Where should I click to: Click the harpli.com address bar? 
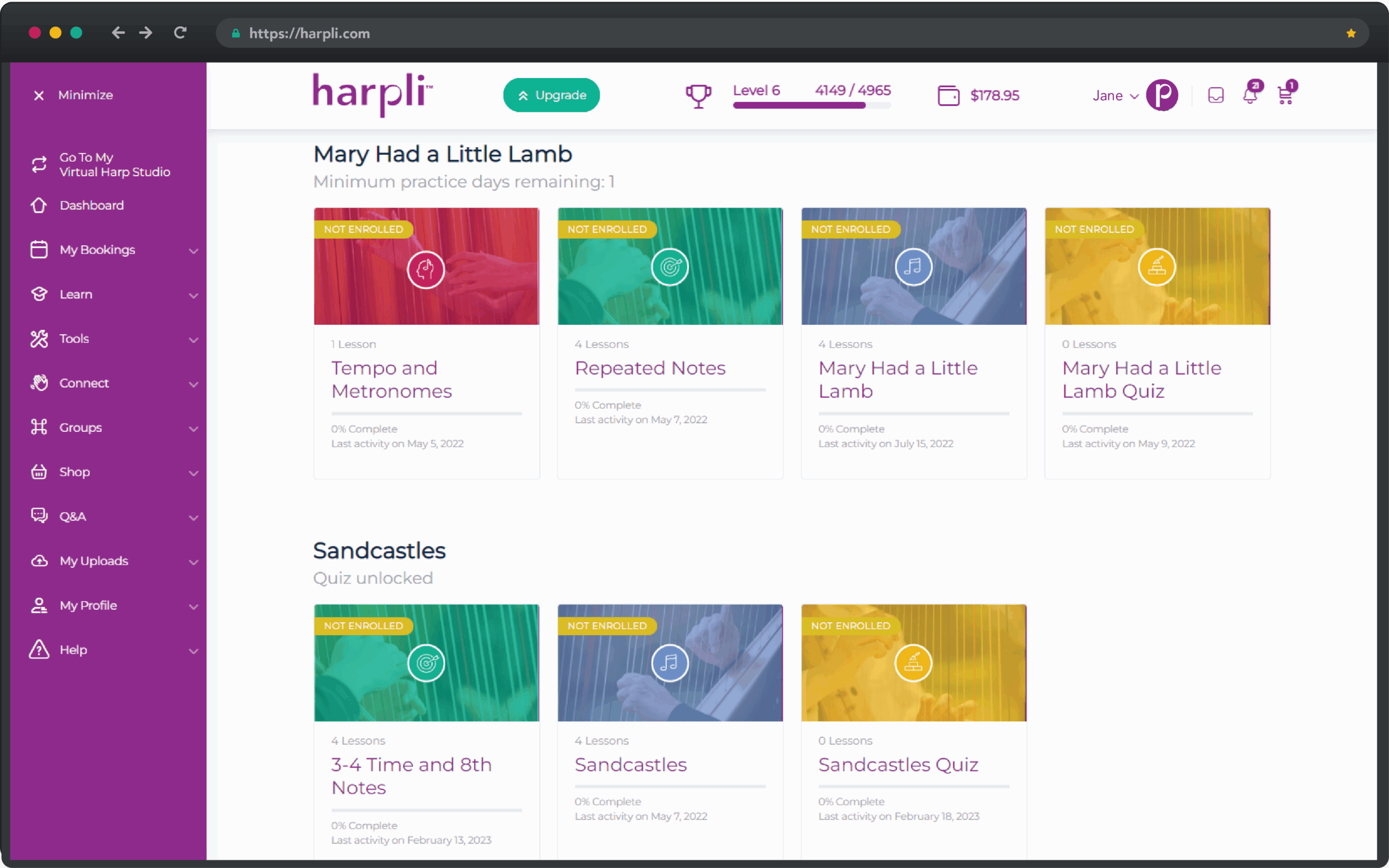792,33
